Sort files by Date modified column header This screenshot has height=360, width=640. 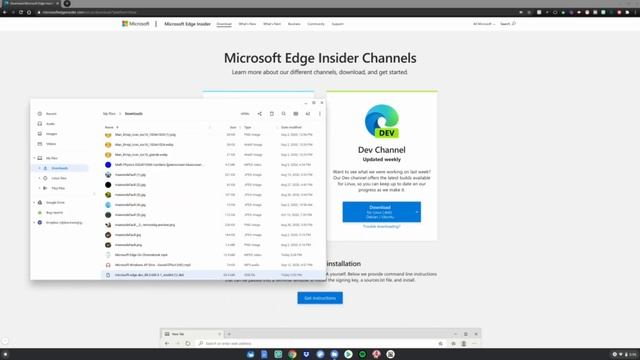click(291, 127)
